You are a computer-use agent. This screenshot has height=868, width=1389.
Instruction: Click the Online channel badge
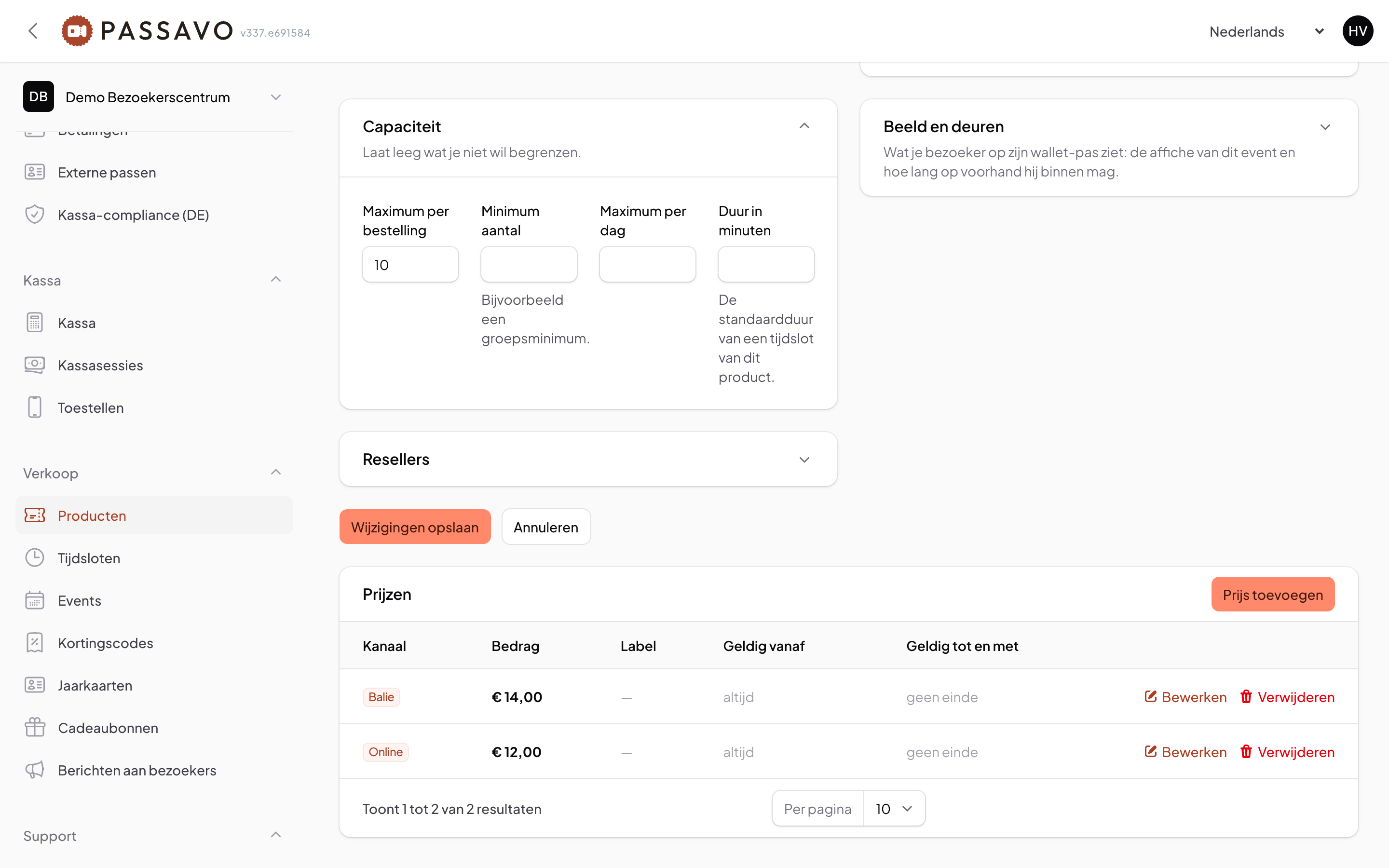[385, 752]
